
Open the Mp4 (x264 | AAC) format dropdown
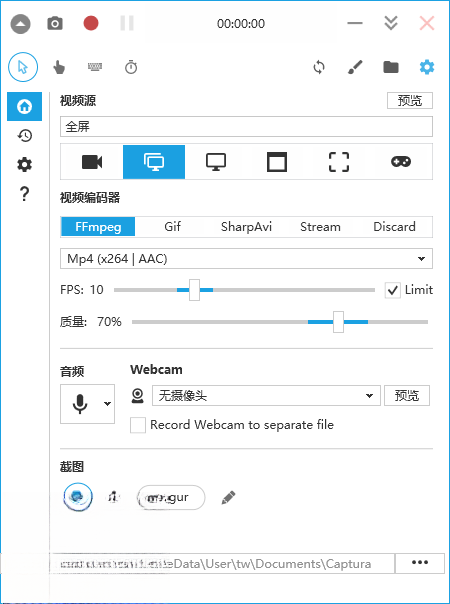coord(246,258)
